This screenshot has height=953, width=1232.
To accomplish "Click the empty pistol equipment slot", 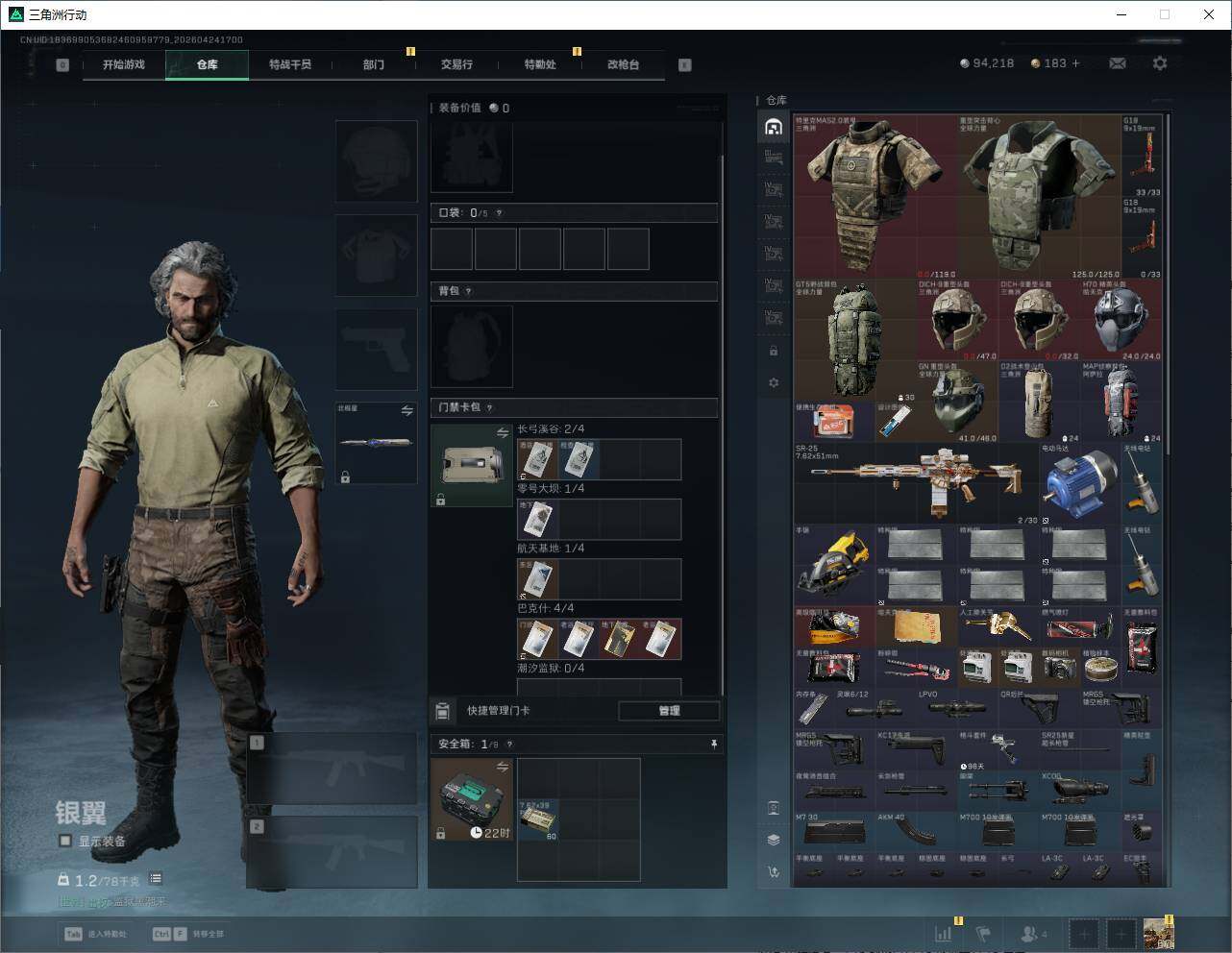I will 377,350.
